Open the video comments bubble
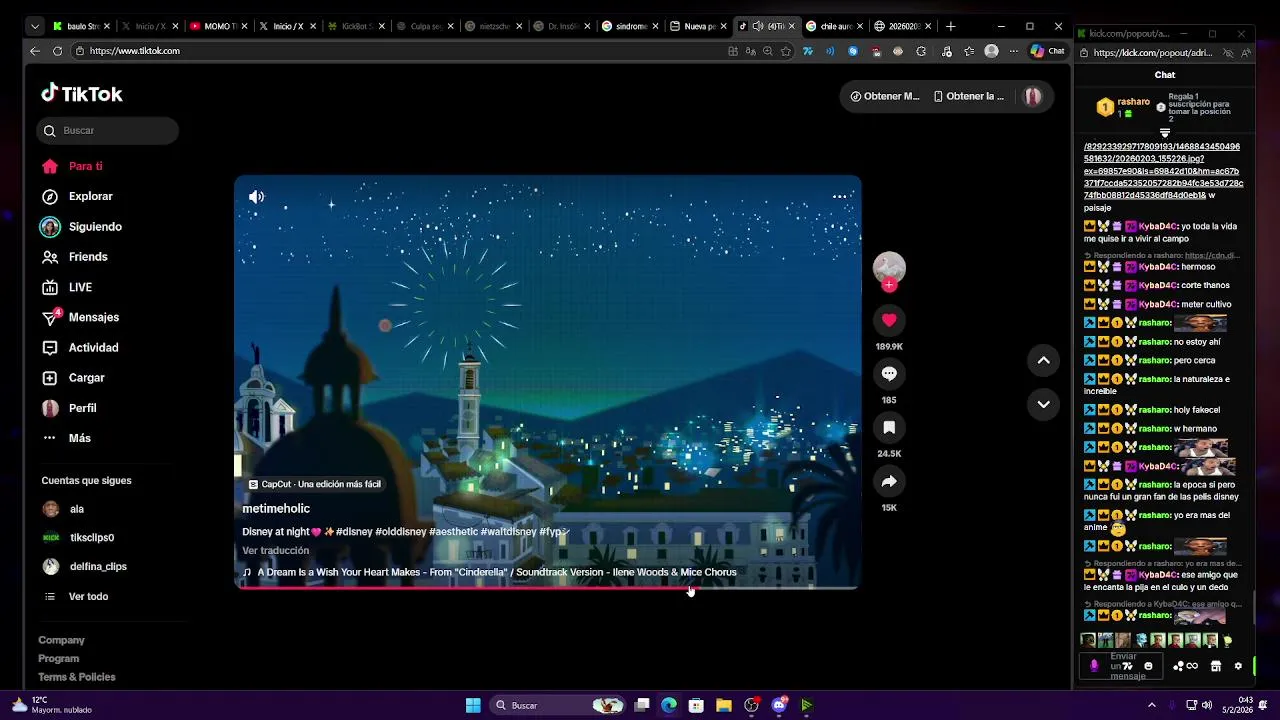Screen dimensions: 1280x720 point(889,374)
